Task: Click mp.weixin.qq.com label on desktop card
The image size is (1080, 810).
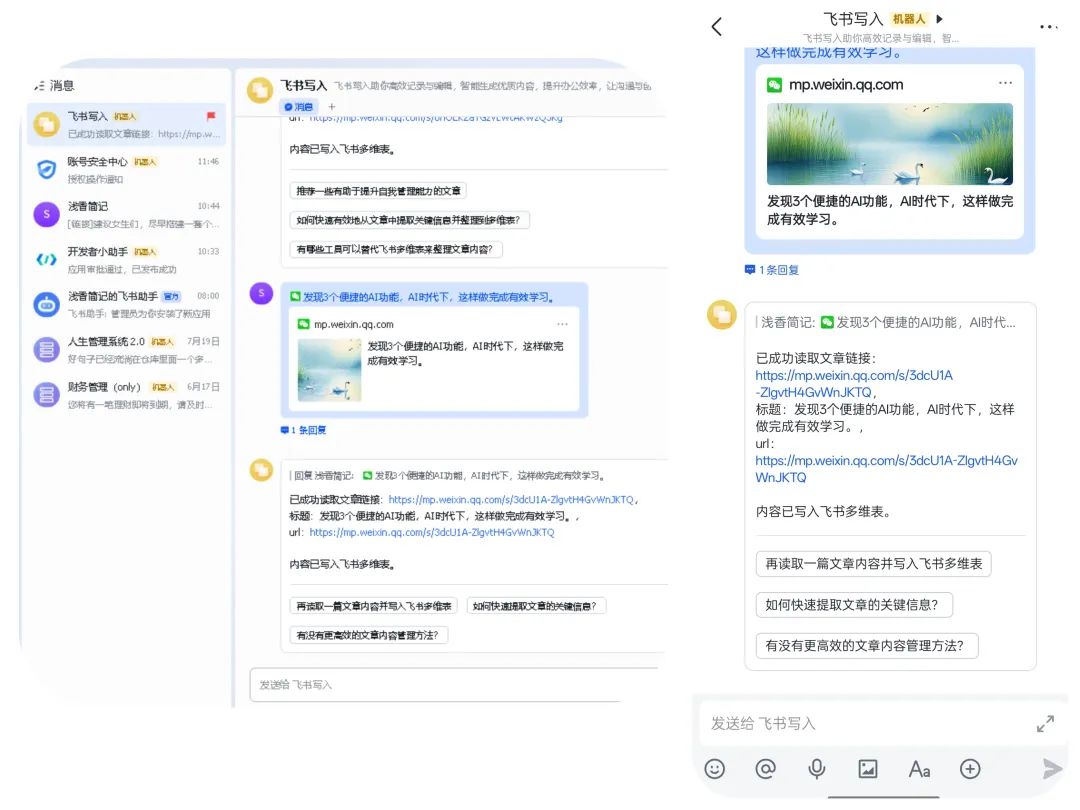Action: (x=353, y=324)
